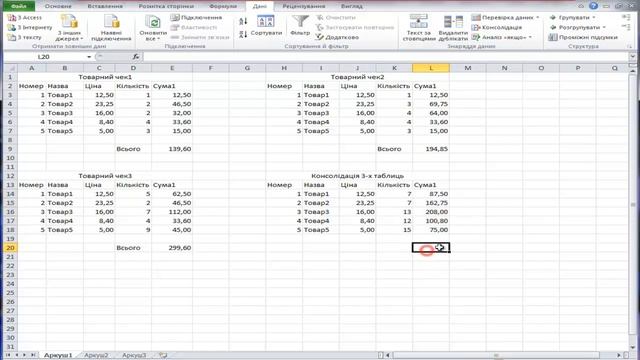
Task: Click the 'Товарний чек1' title cell
Action: point(105,77)
